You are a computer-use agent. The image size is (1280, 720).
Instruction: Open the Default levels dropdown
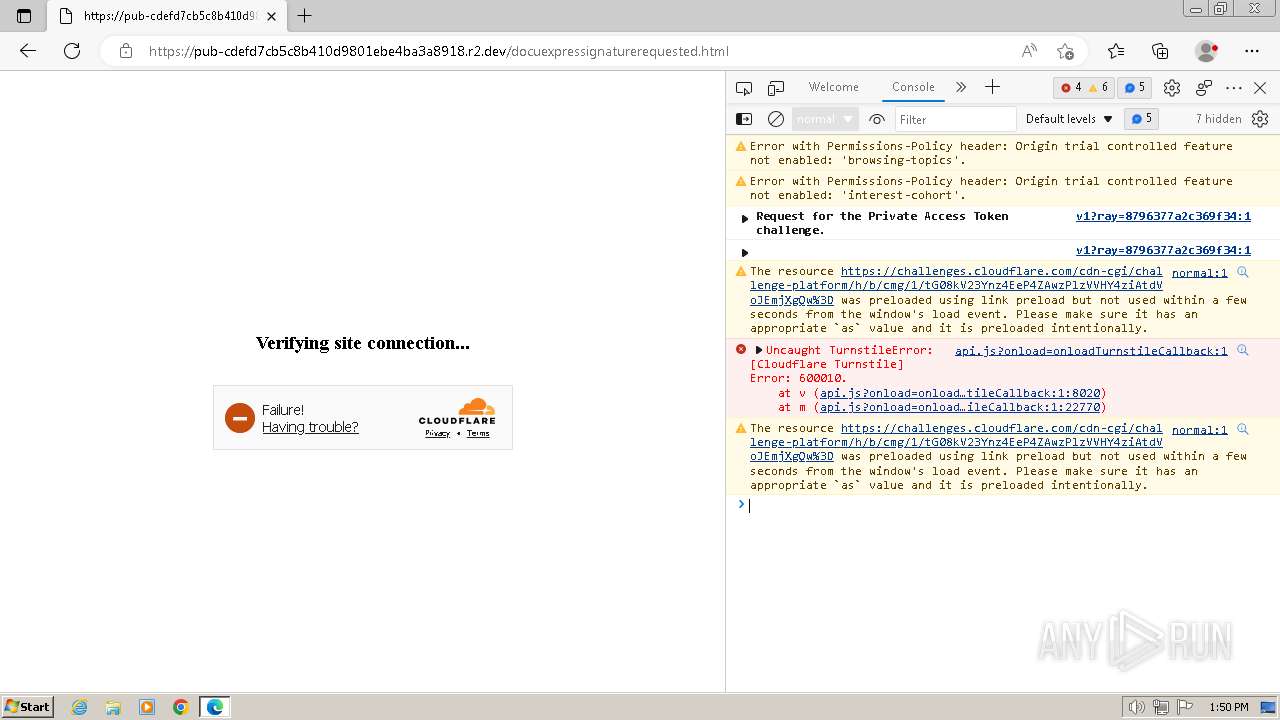tap(1069, 119)
